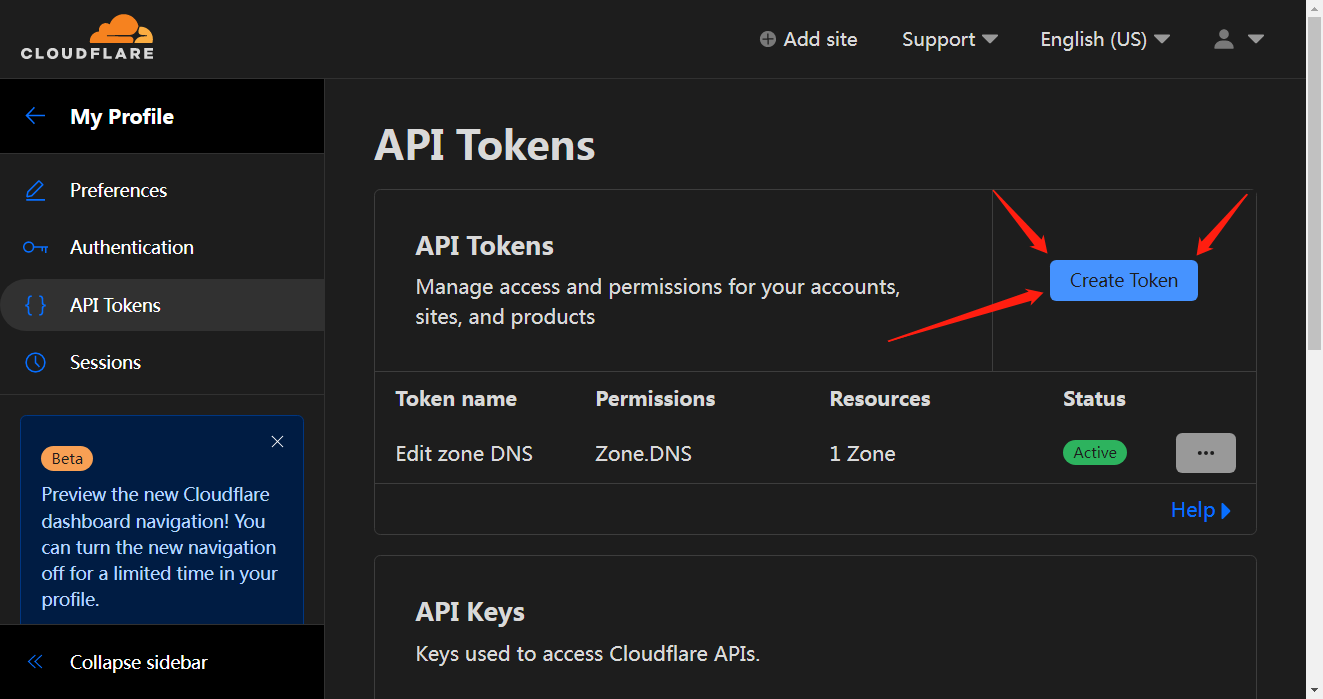1323x699 pixels.
Task: Click the Zone.DNS permissions cell
Action: [x=643, y=454]
